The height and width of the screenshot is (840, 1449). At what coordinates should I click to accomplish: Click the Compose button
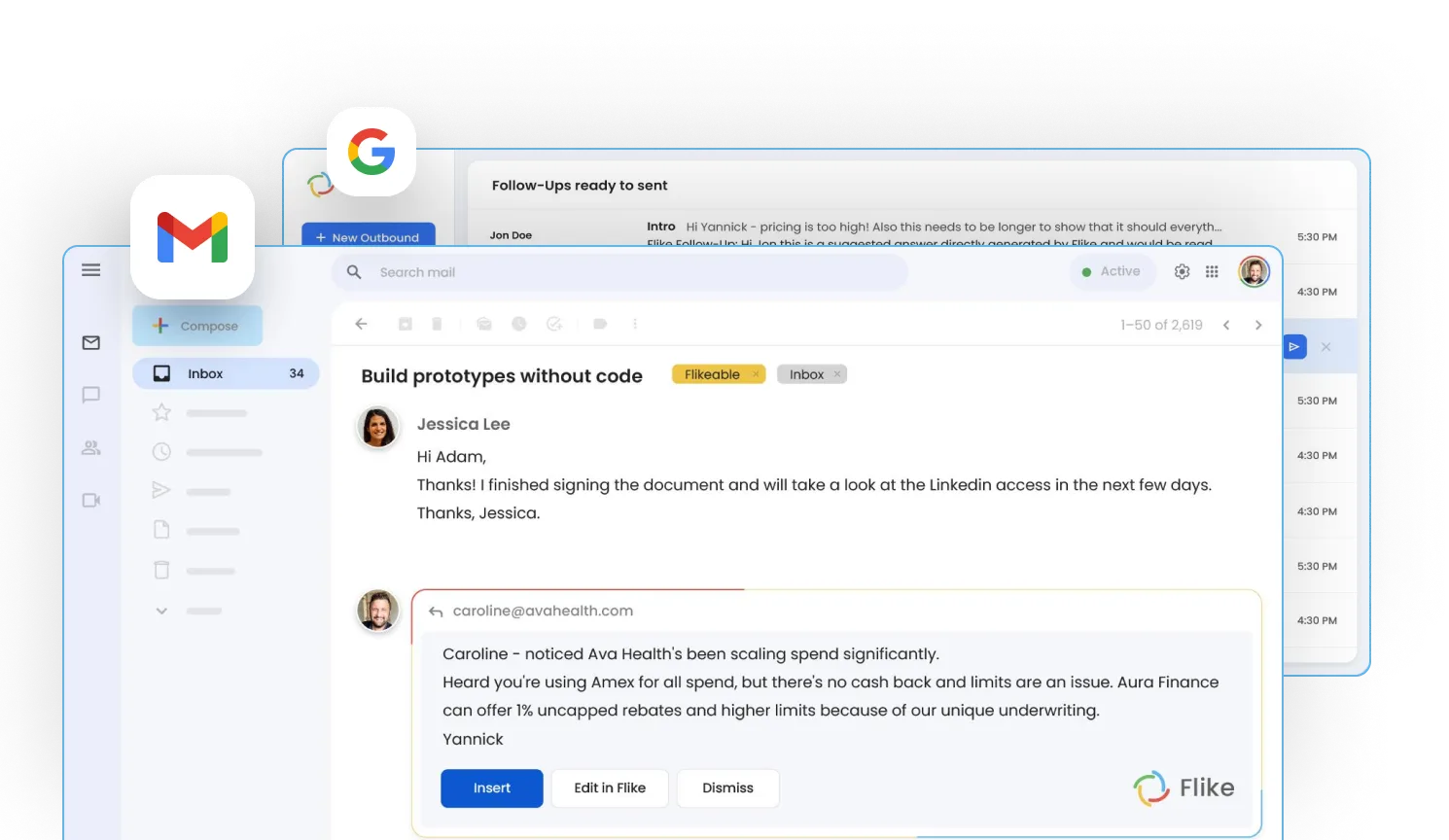197,327
